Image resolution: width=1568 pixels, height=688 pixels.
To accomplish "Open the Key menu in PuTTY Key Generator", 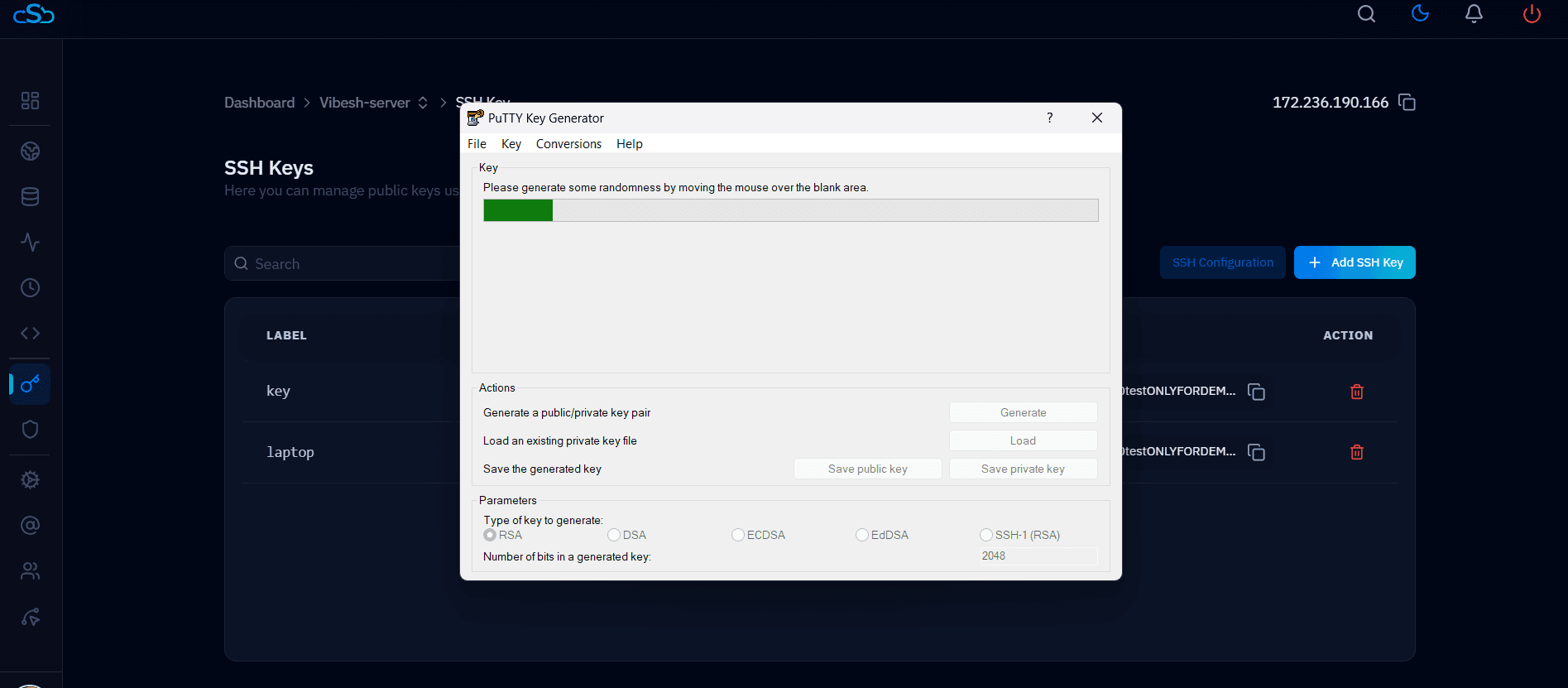I will point(511,144).
